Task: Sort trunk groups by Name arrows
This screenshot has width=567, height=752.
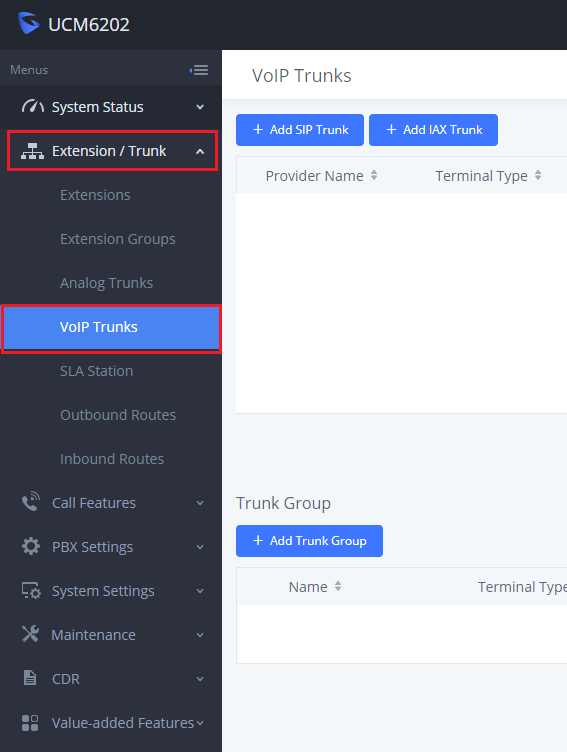Action: (x=338, y=586)
